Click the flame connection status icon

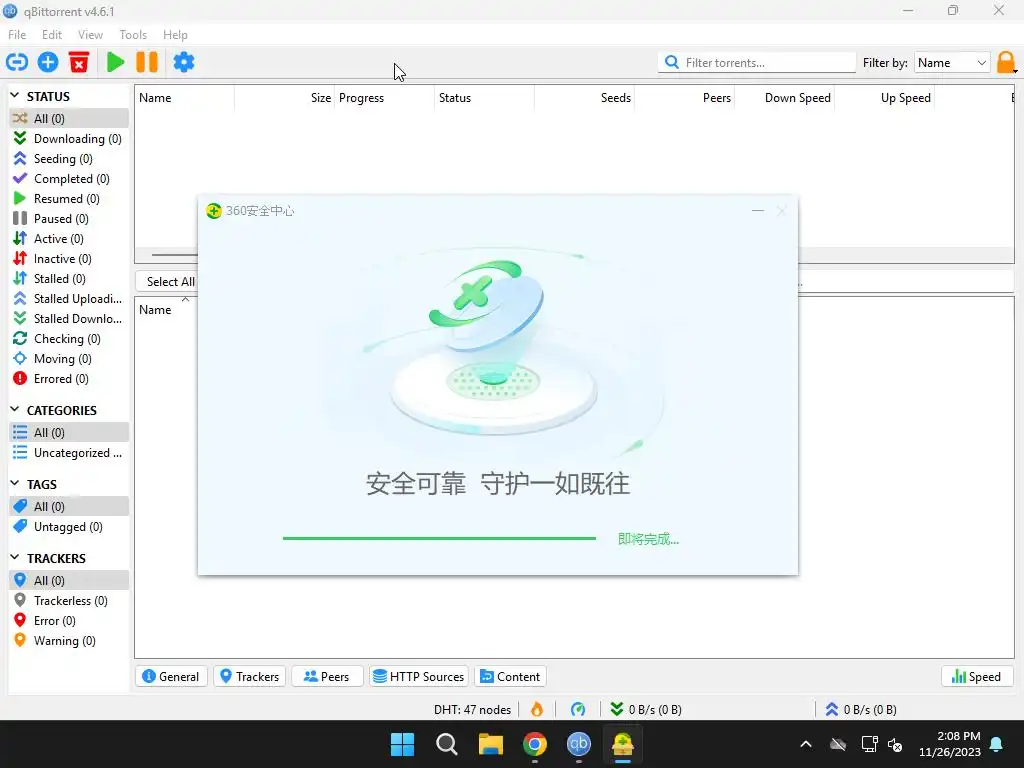tap(536, 709)
